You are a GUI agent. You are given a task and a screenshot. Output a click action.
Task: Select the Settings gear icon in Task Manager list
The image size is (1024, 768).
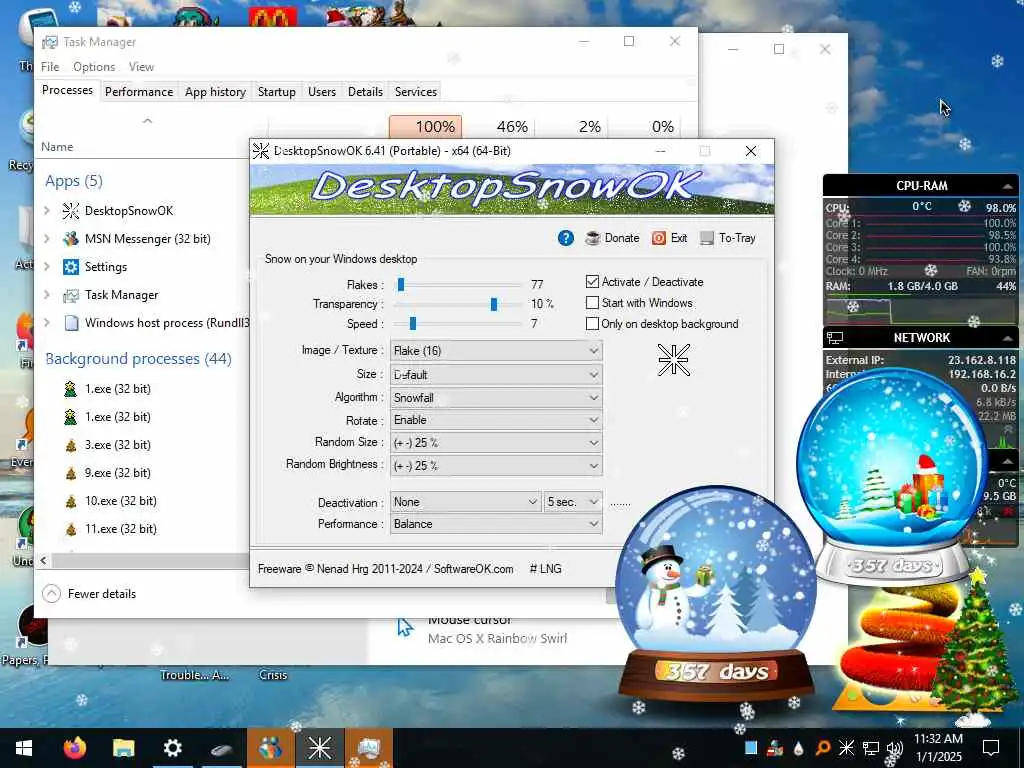pyautogui.click(x=71, y=267)
